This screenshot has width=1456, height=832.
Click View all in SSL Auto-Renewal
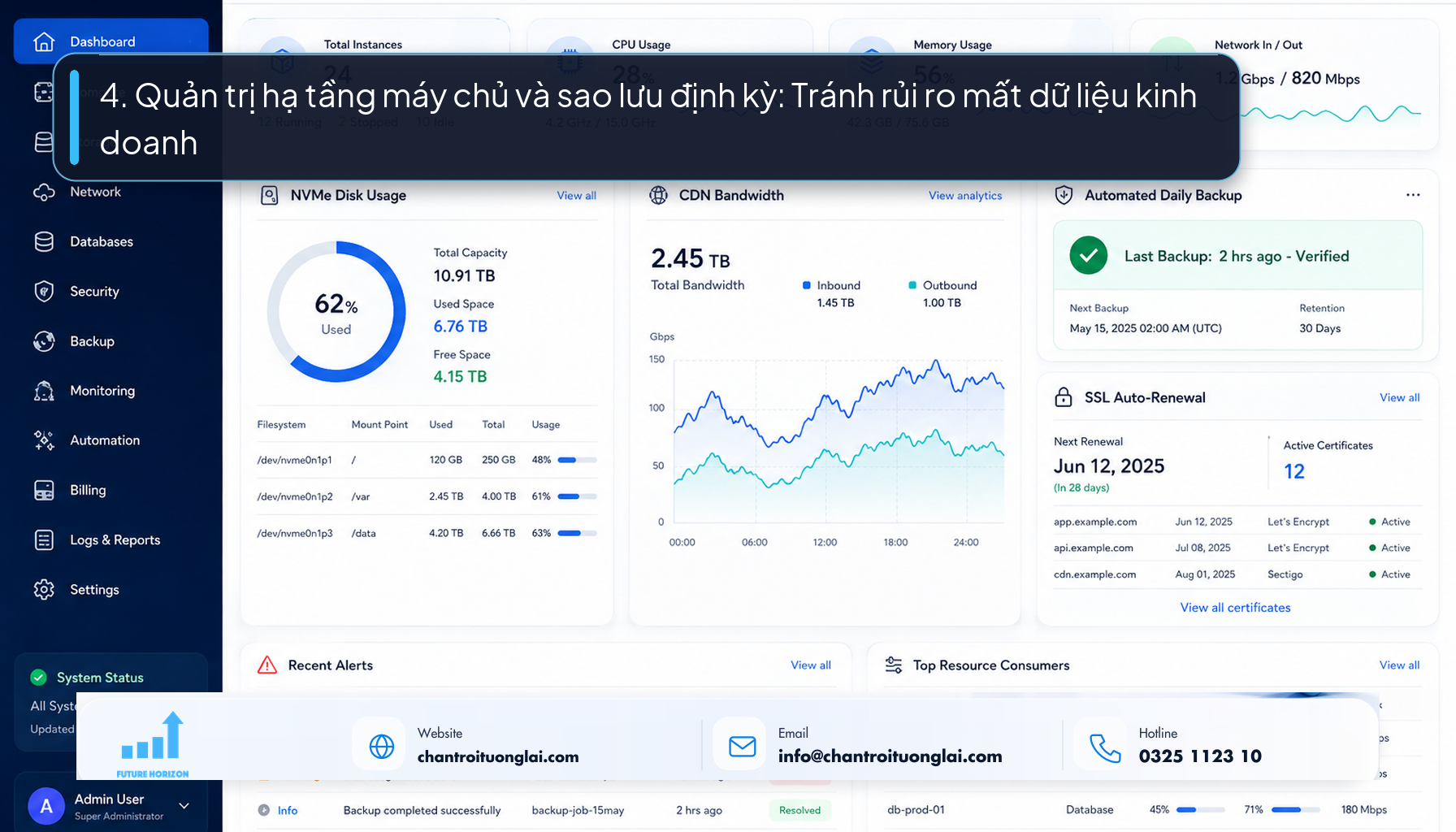tap(1399, 397)
